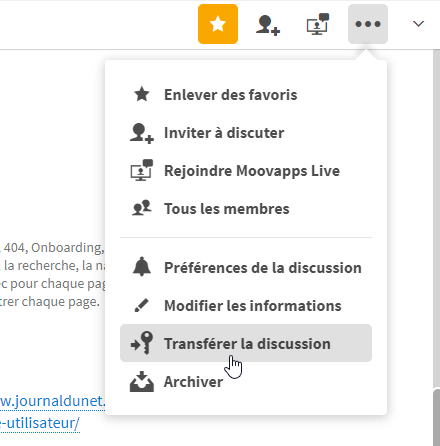Select Modifier les informations

click(x=246, y=306)
